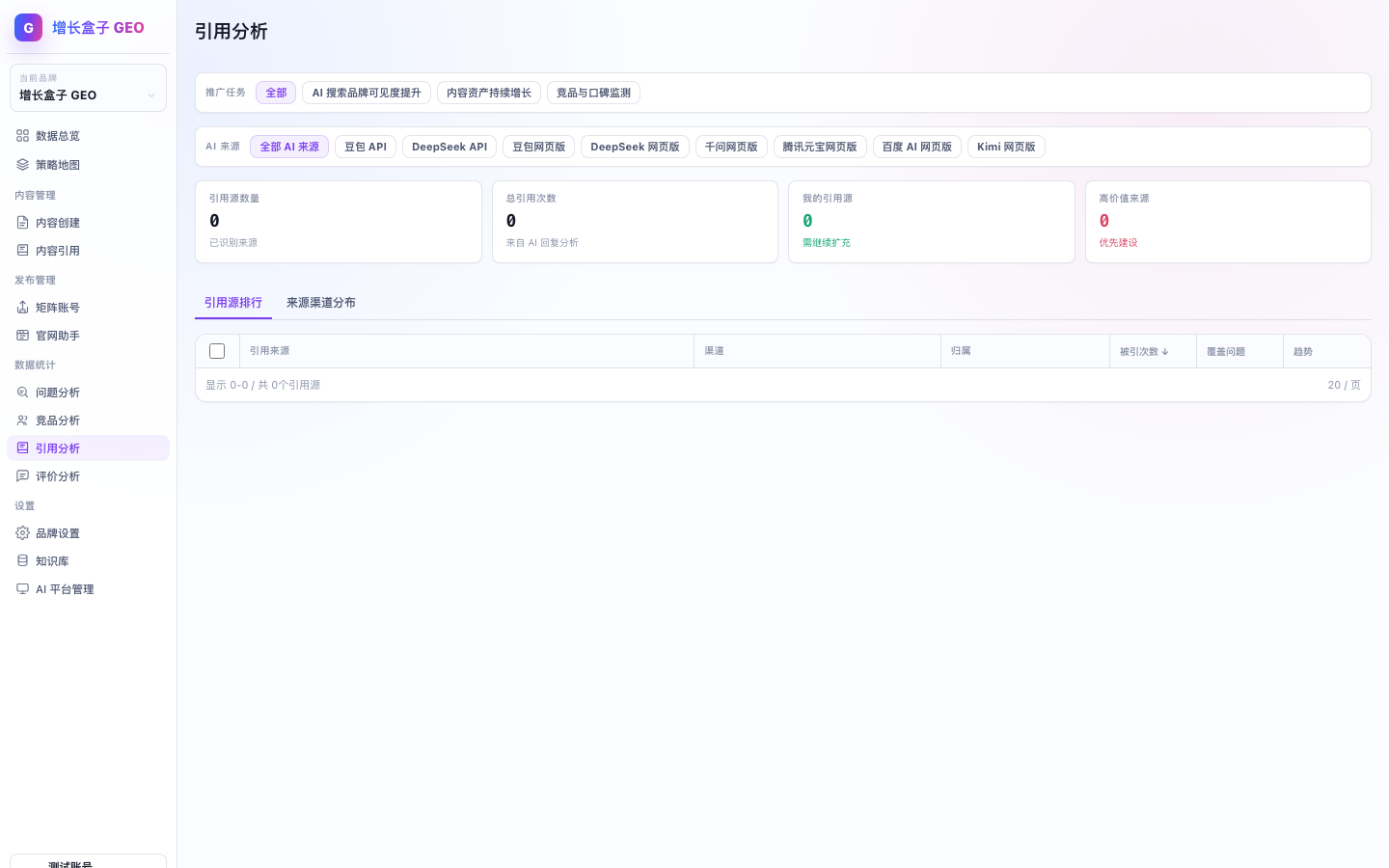Click the 竞品分析 people icon
The height and width of the screenshot is (868, 1389).
click(x=22, y=420)
